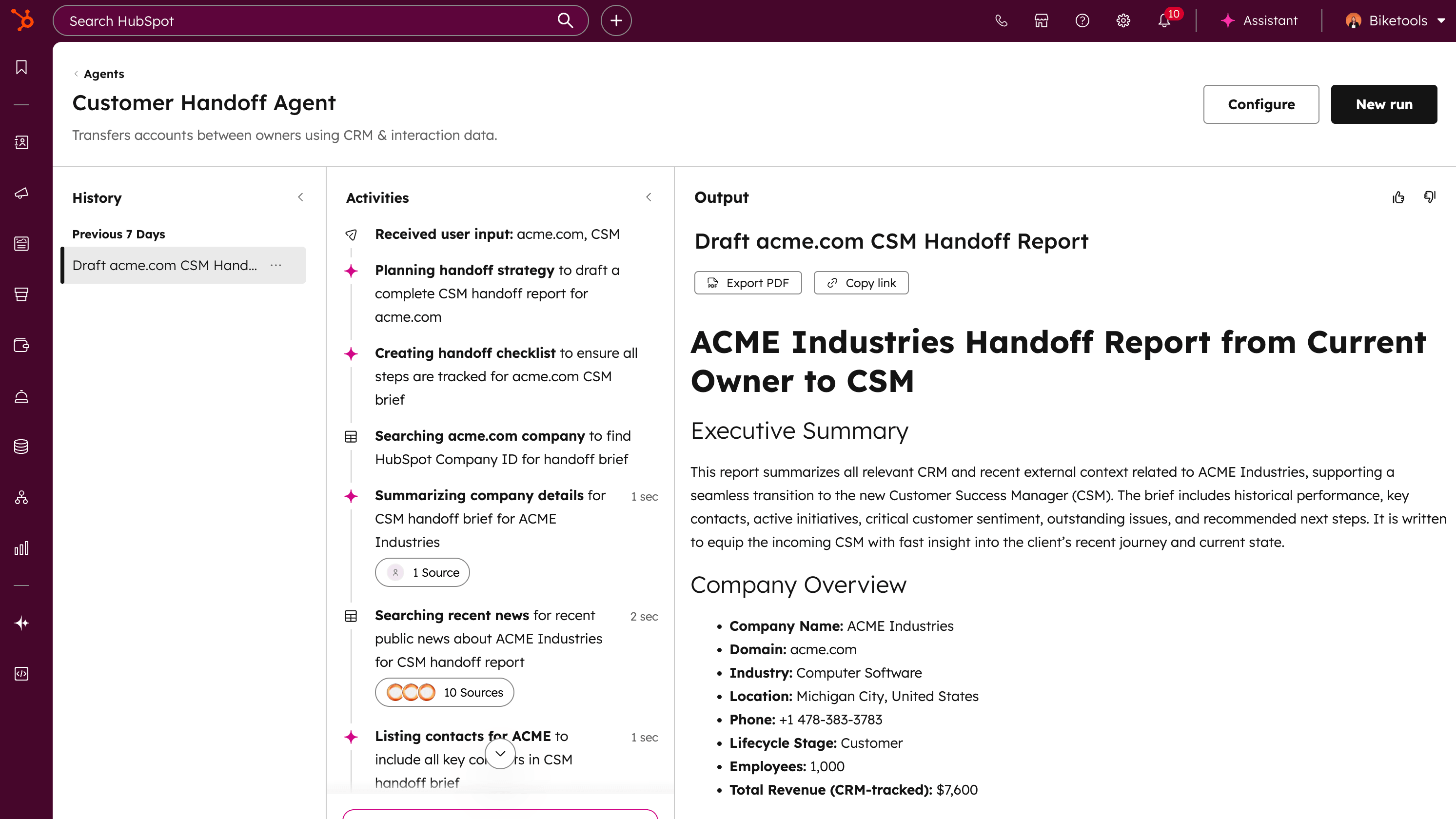The width and height of the screenshot is (1456, 819).
Task: Click Listing contacts for ACME activity
Action: [x=473, y=760]
